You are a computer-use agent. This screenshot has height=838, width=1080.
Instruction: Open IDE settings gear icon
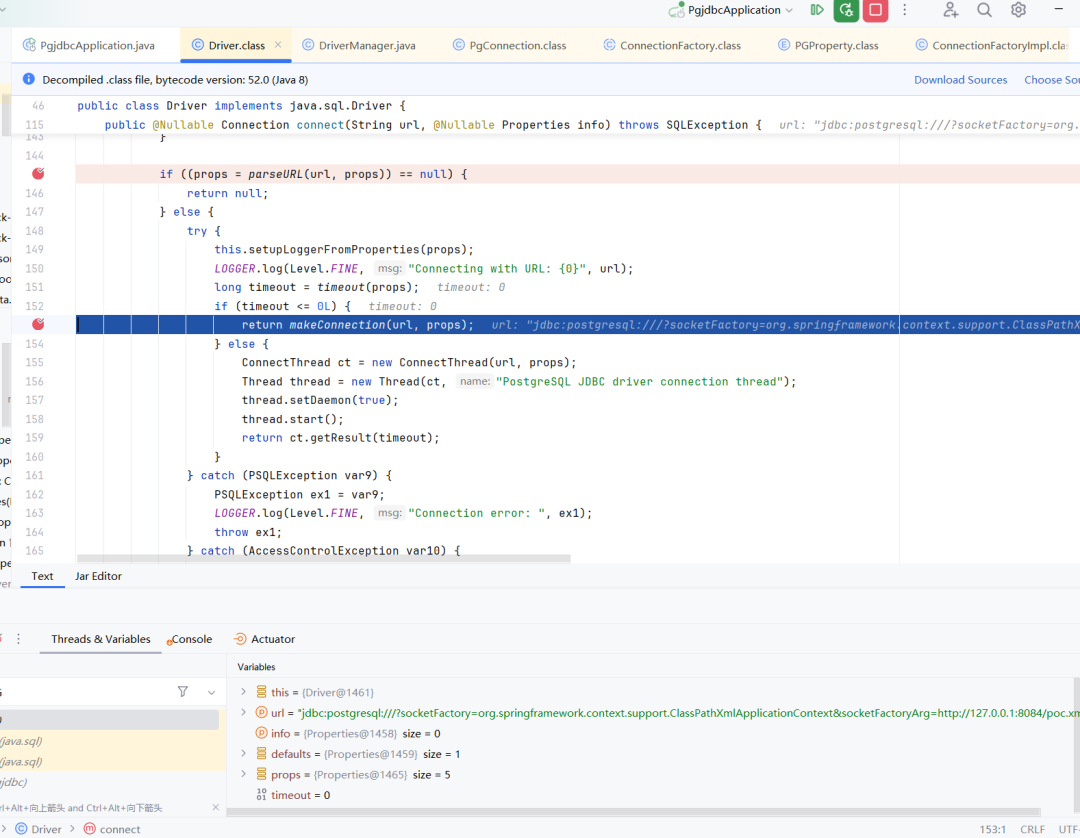(1018, 10)
